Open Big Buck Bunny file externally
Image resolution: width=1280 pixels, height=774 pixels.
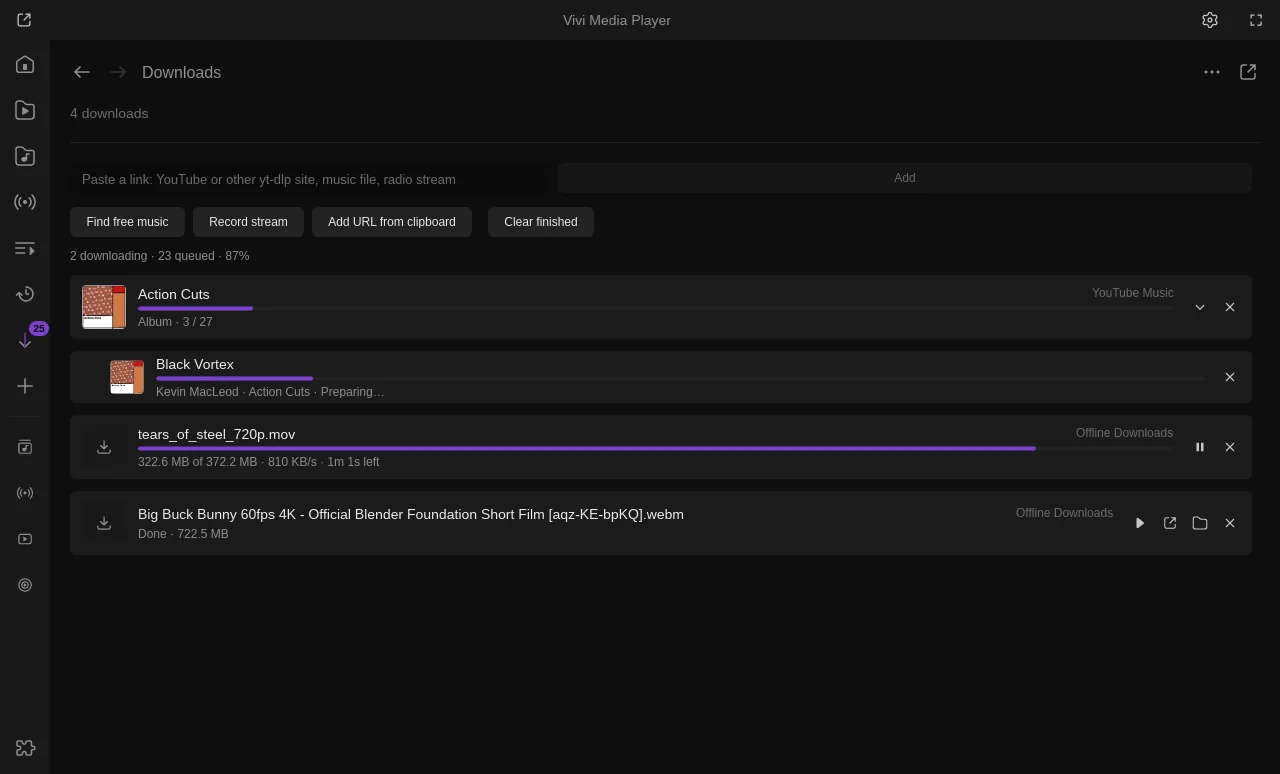point(1170,523)
